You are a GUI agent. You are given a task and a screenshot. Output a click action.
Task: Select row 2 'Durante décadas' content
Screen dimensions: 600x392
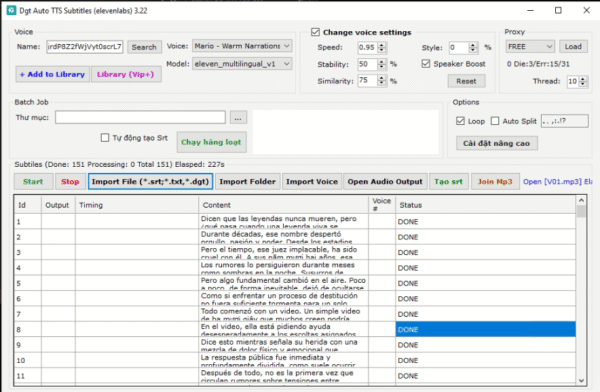pos(284,237)
